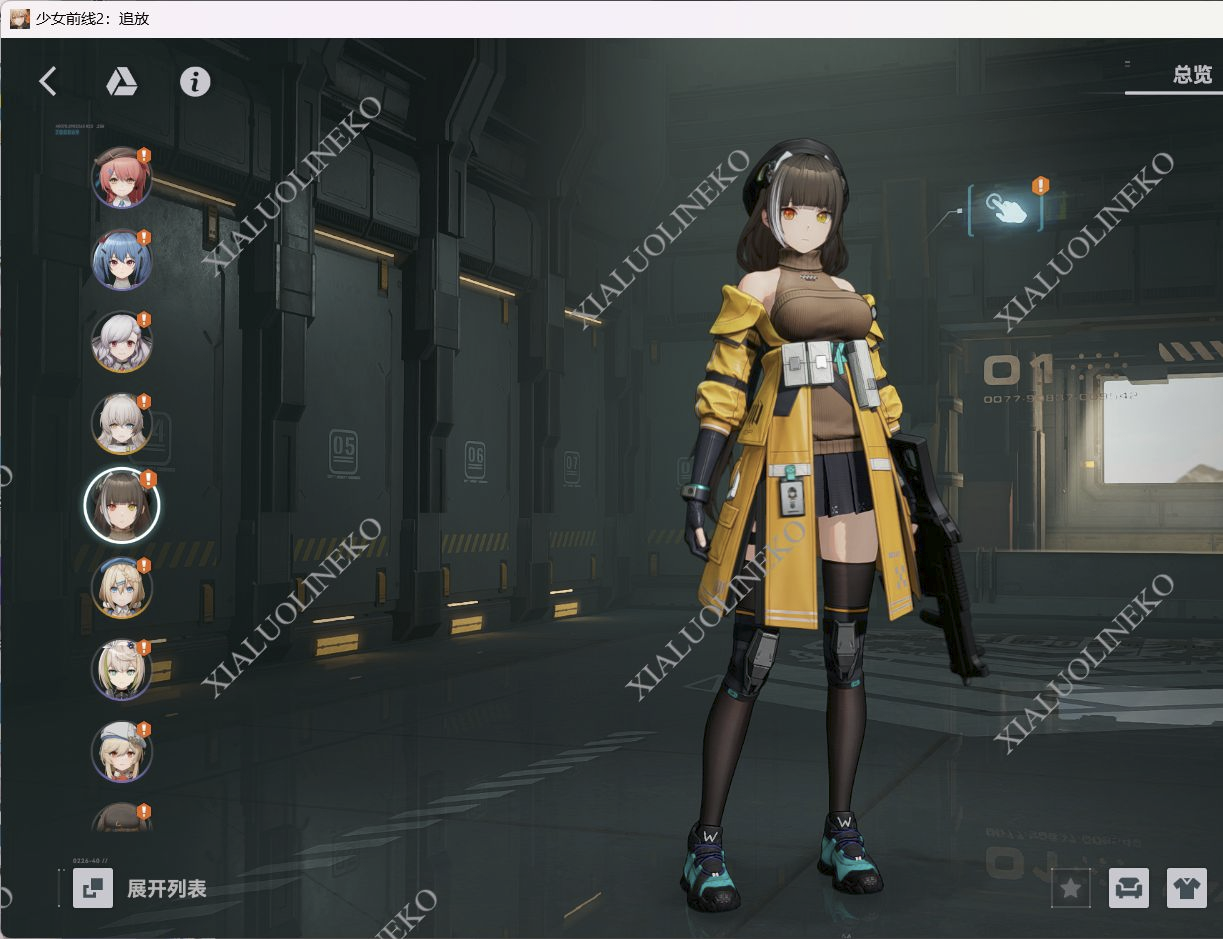Open the info circle icon
This screenshot has height=939, width=1223.
pos(195,82)
